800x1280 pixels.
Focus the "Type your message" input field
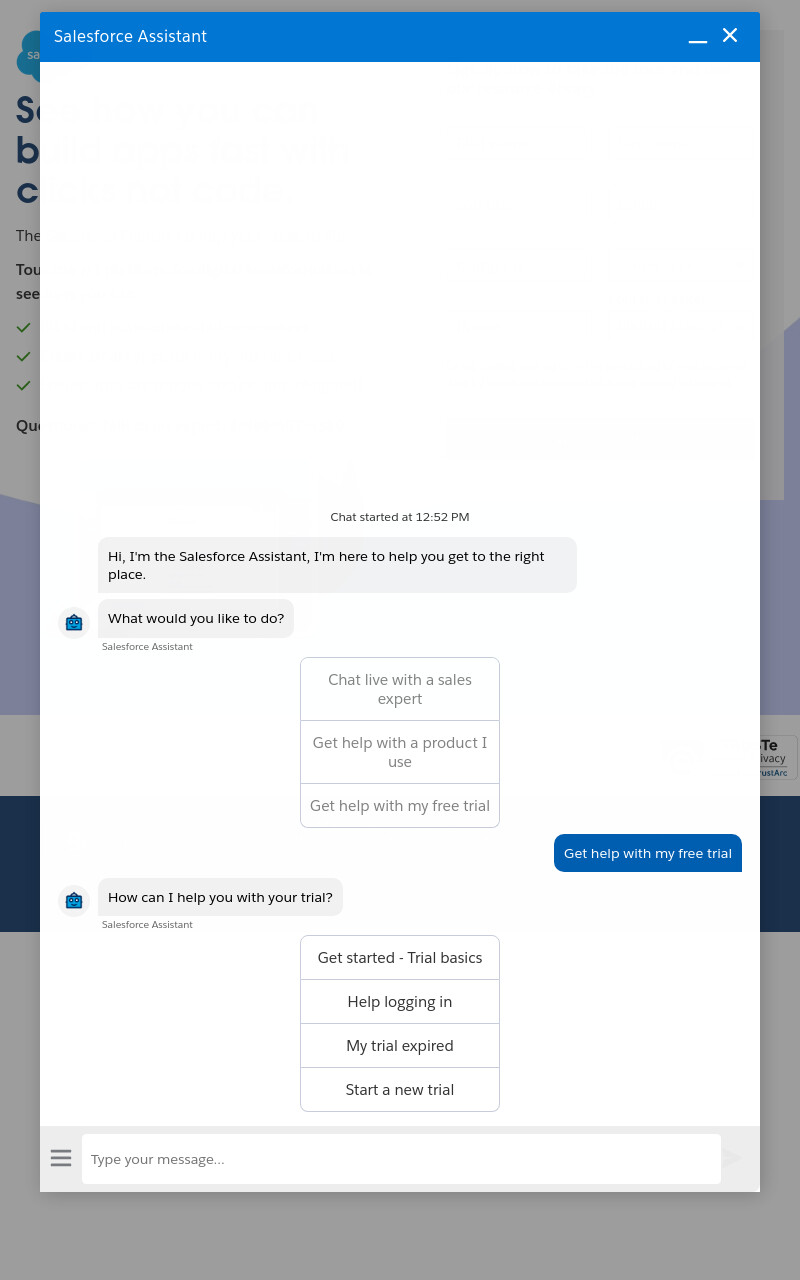coord(401,1159)
